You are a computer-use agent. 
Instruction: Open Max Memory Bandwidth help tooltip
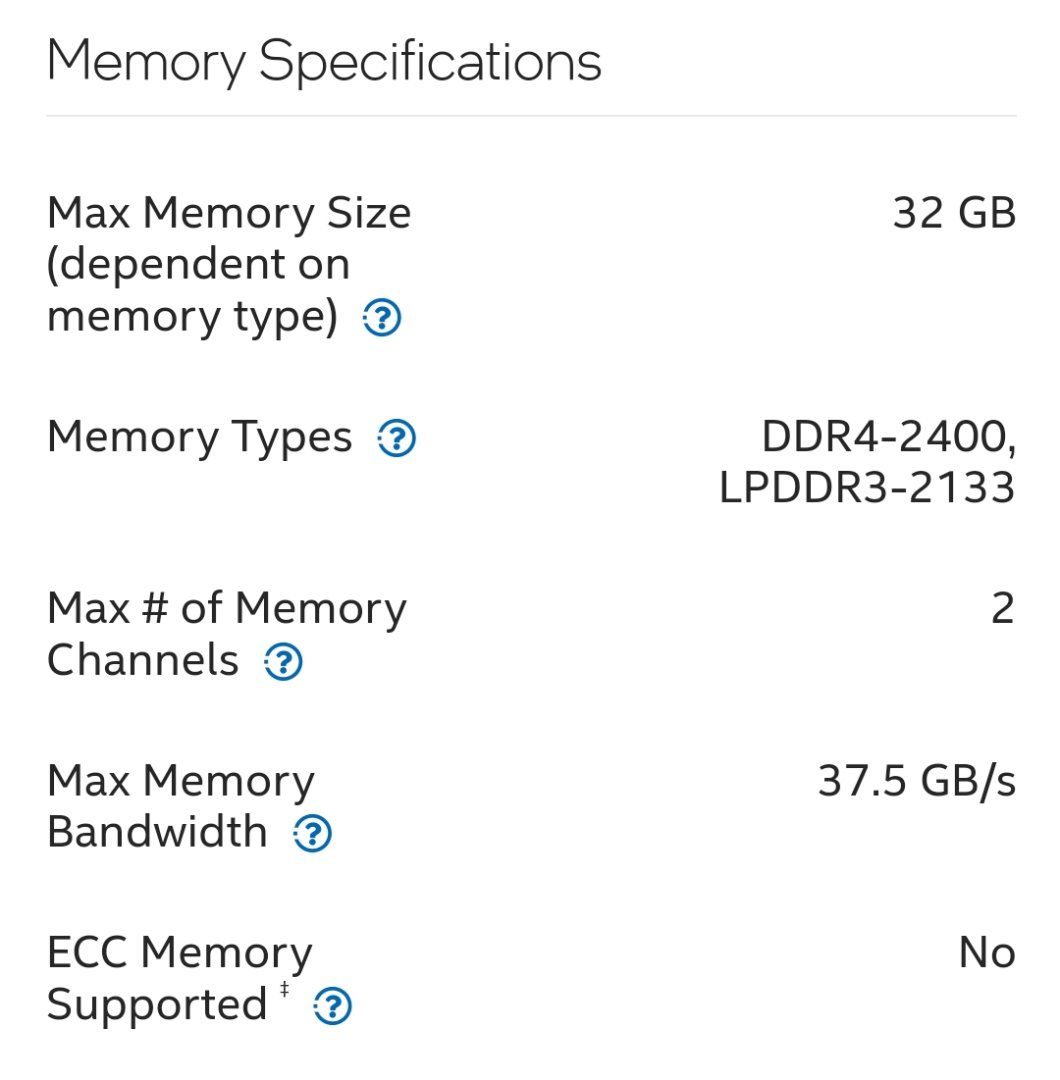point(312,833)
